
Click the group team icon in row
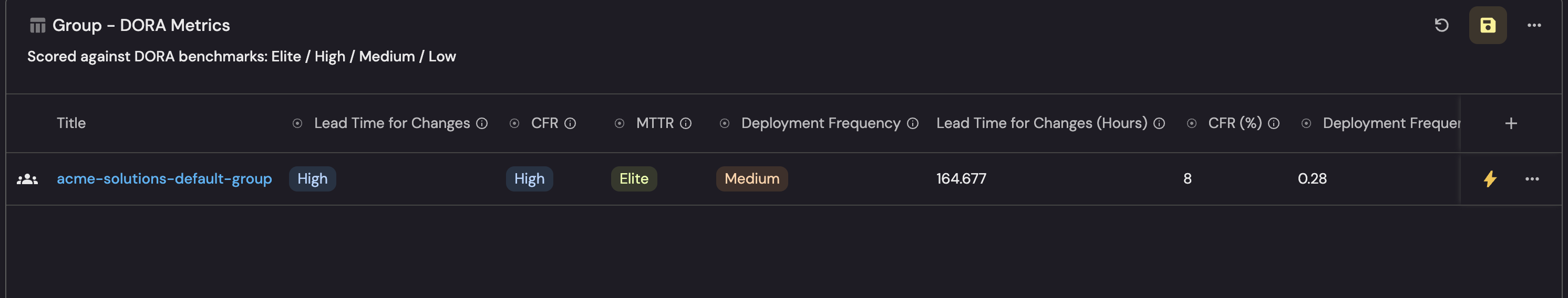(x=27, y=179)
